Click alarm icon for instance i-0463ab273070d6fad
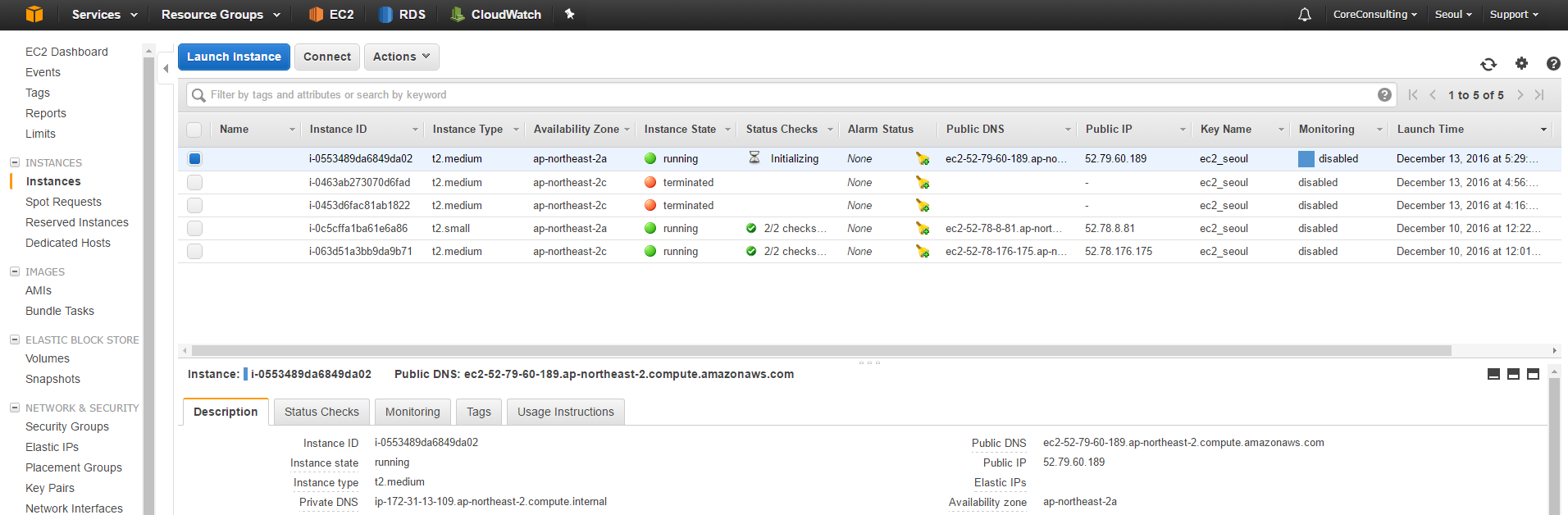 click(x=923, y=182)
